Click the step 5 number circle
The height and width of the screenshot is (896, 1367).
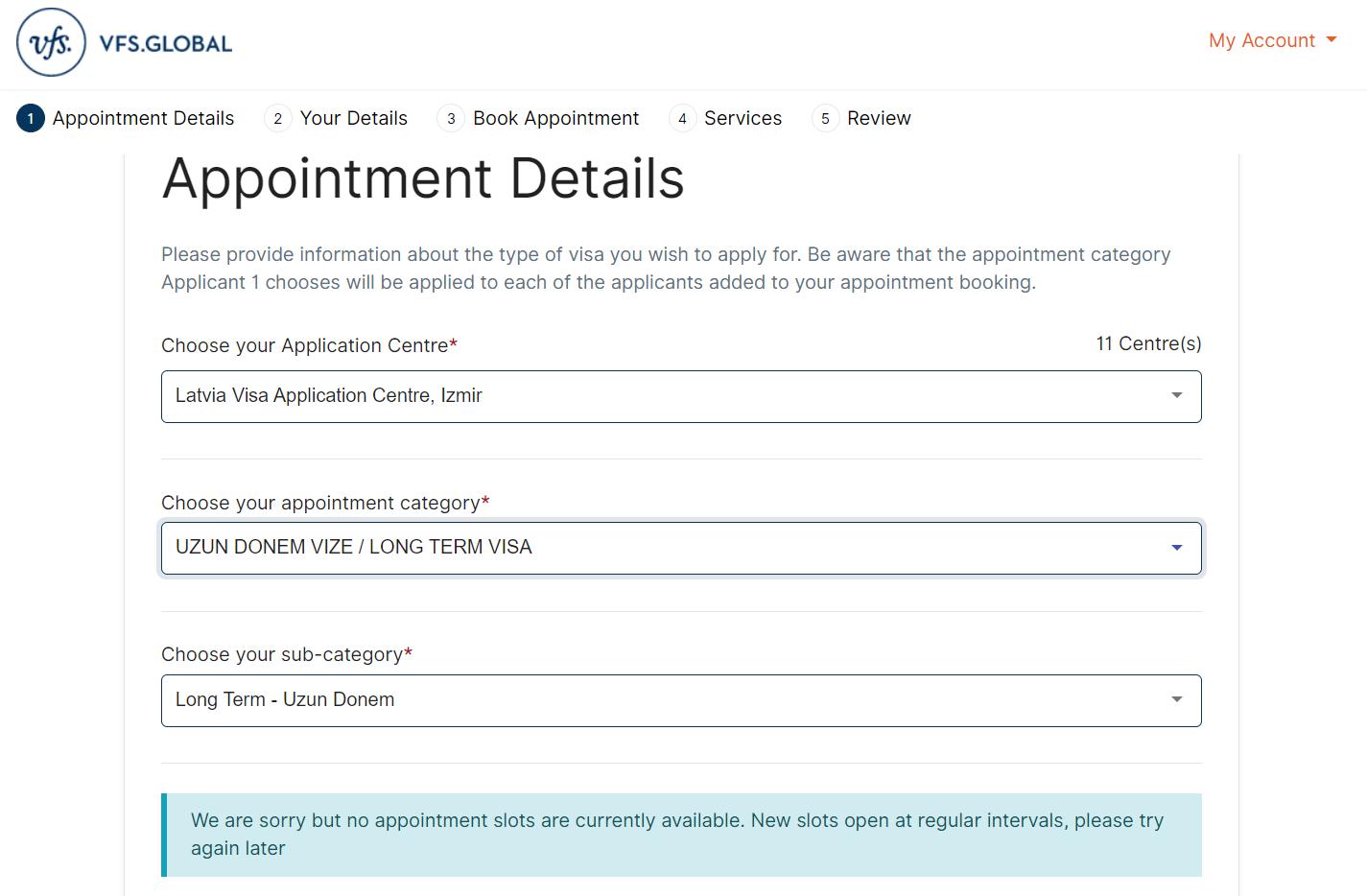click(825, 119)
